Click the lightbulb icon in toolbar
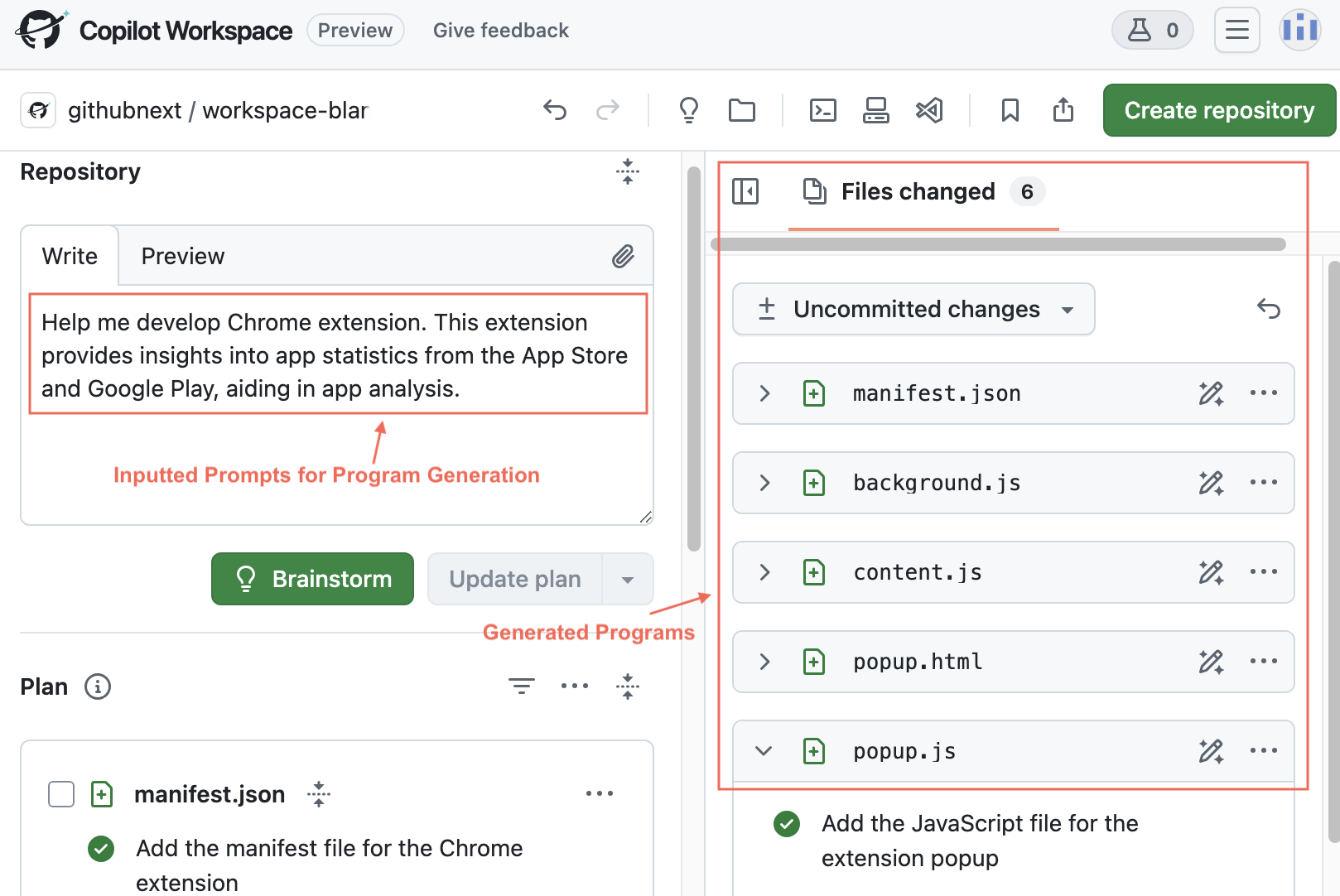The width and height of the screenshot is (1340, 896). [x=688, y=110]
